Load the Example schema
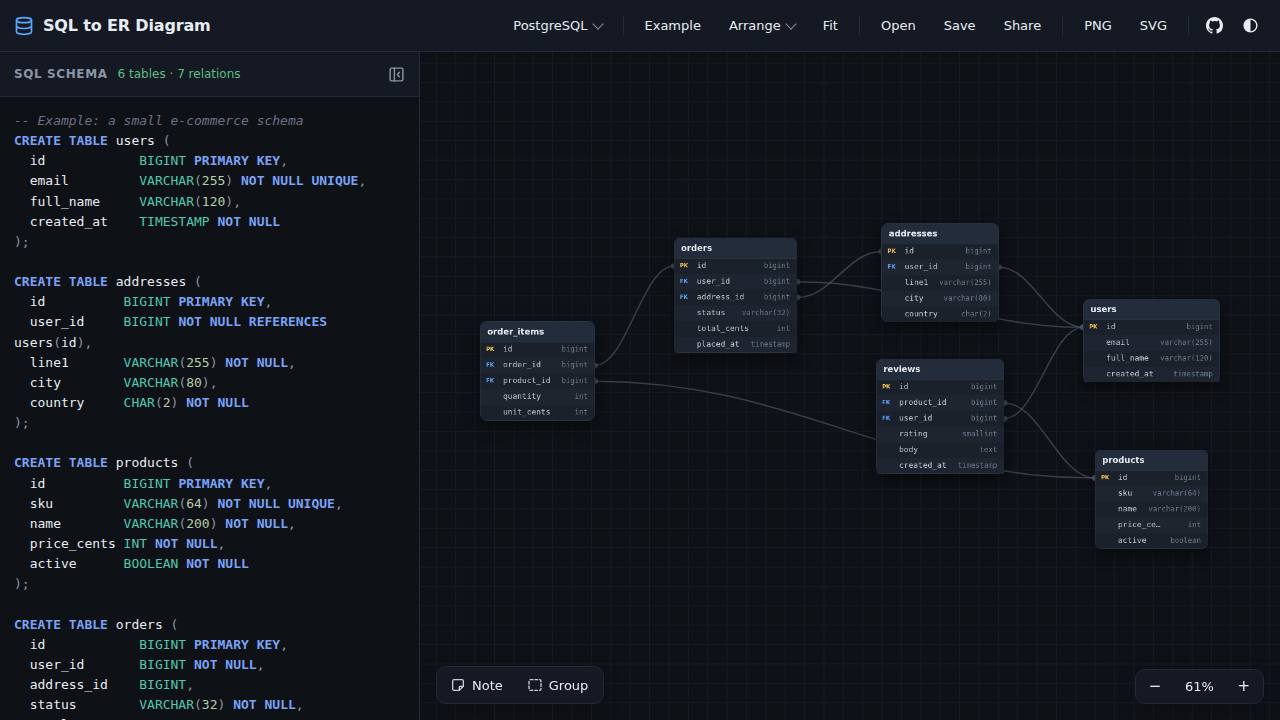1280x720 pixels. (x=672, y=26)
